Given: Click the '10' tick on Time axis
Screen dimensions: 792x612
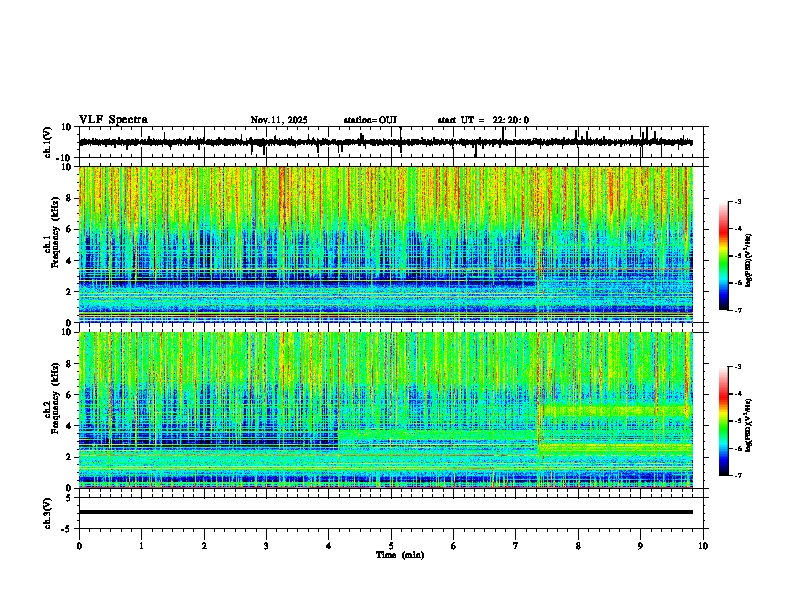Looking at the screenshot, I should 703,546.
